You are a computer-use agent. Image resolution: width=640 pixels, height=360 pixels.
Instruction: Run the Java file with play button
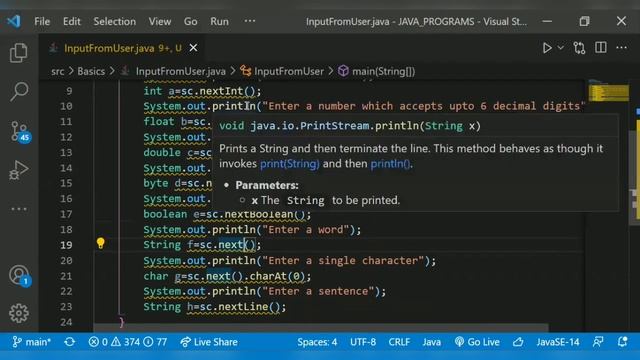pyautogui.click(x=547, y=48)
